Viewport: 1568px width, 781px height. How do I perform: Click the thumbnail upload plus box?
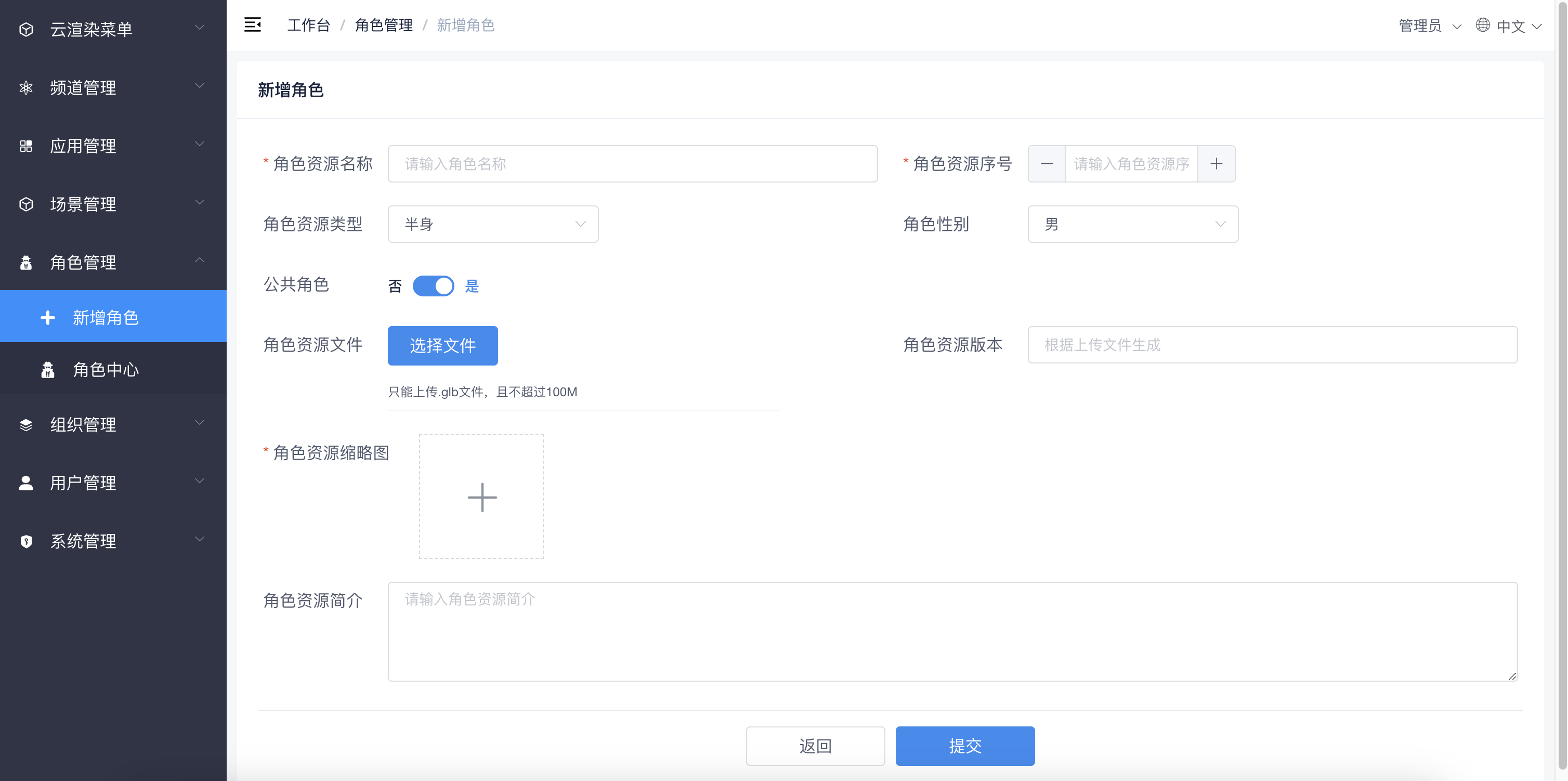[x=481, y=497]
